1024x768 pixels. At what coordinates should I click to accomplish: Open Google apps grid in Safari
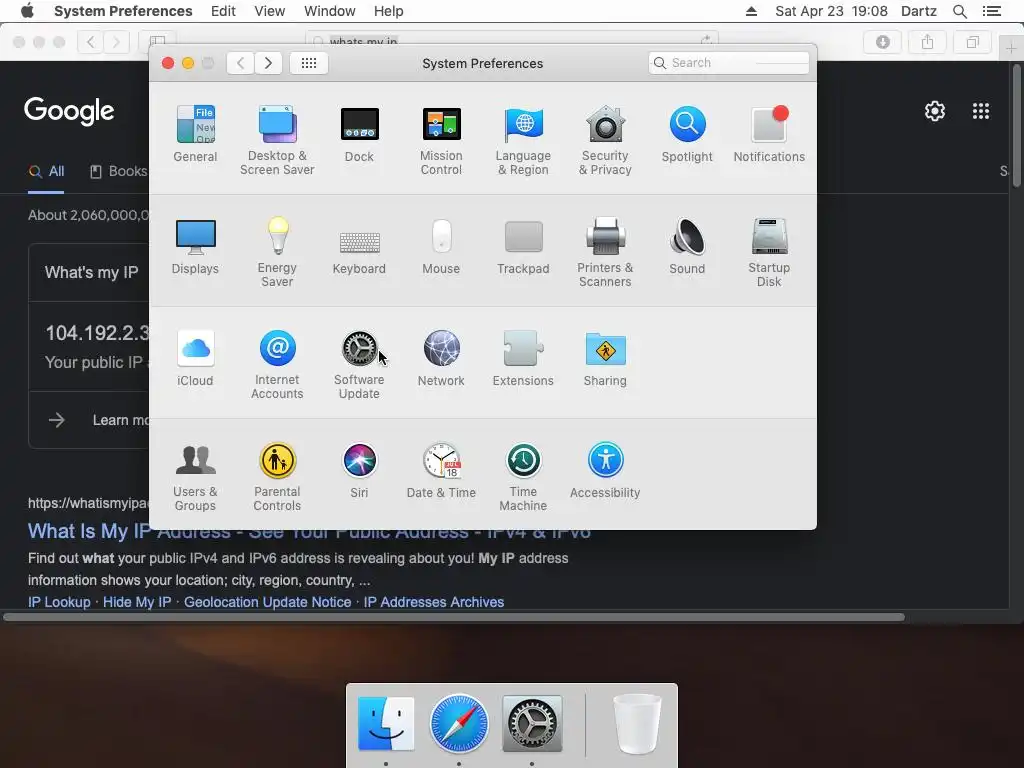(x=981, y=111)
